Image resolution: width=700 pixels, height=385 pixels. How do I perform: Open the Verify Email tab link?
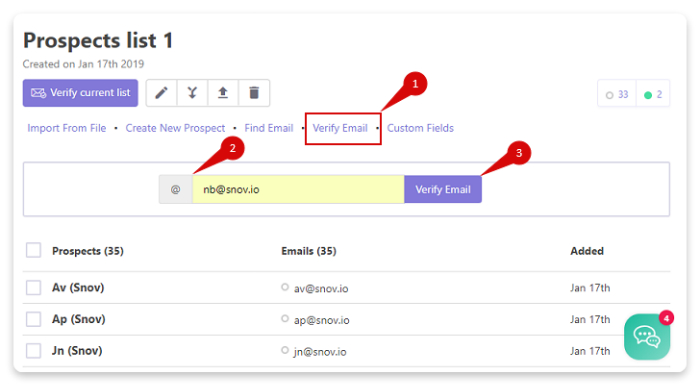point(340,128)
